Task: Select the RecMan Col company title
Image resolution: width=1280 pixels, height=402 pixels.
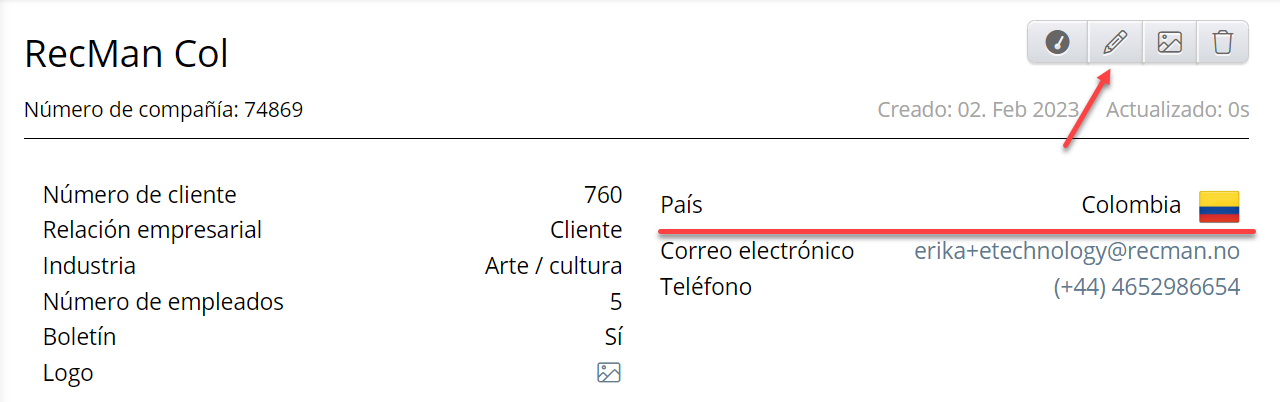Action: click(127, 54)
